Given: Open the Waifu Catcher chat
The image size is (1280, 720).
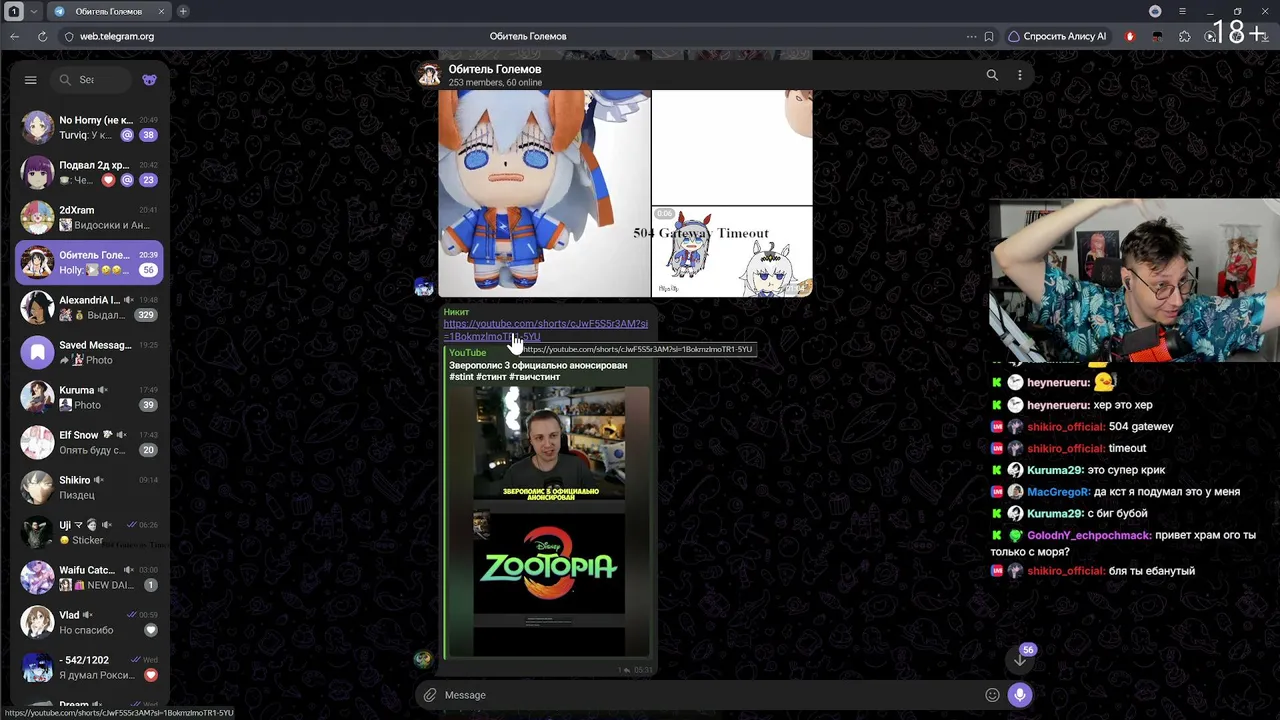Looking at the screenshot, I should pos(90,577).
